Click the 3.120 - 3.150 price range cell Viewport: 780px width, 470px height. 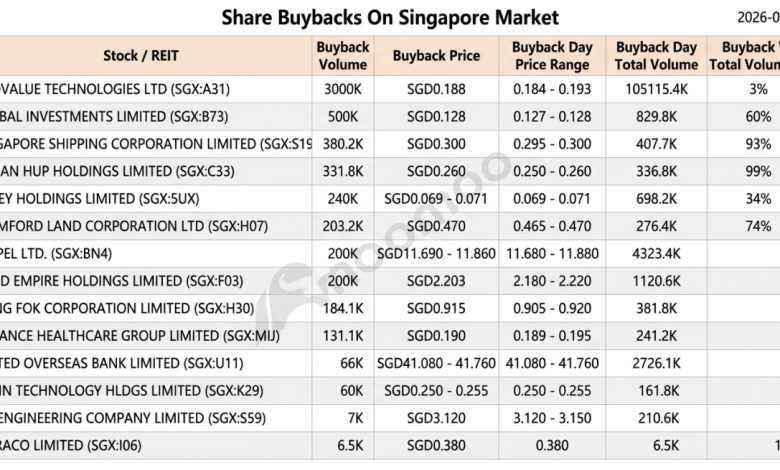[x=552, y=418]
